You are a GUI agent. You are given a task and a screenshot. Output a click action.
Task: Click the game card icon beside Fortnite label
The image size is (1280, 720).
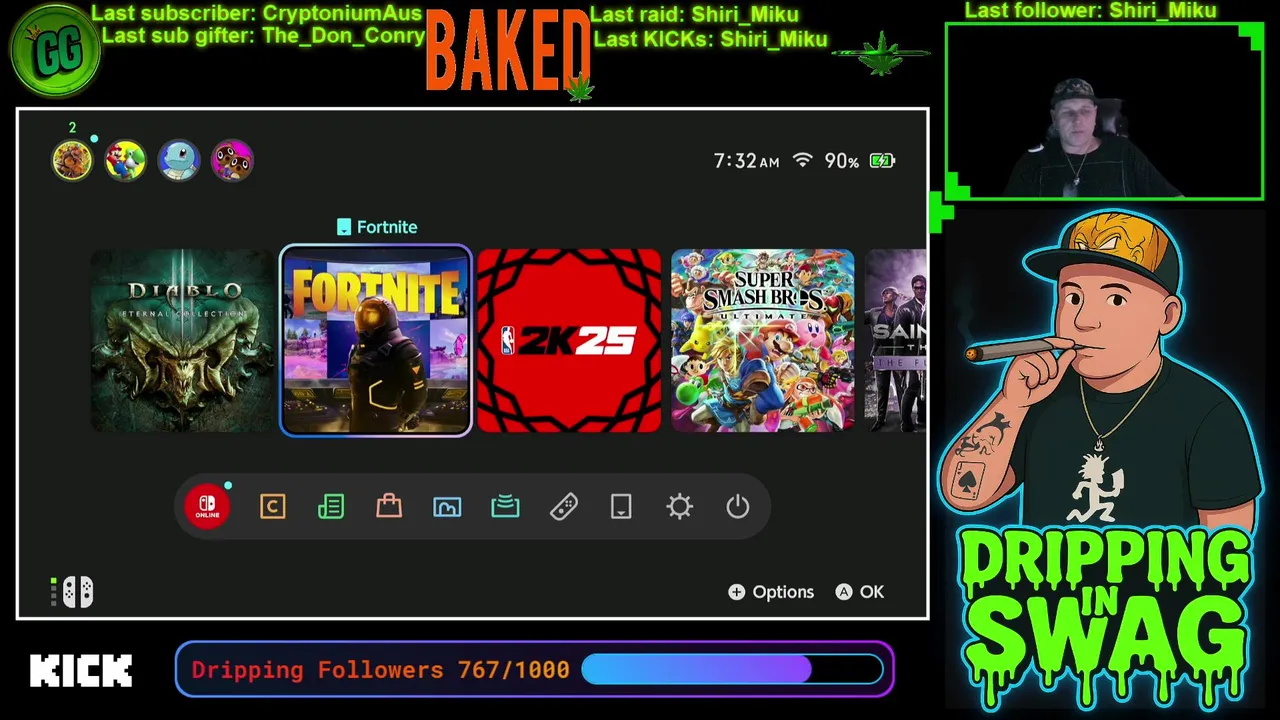coord(344,227)
